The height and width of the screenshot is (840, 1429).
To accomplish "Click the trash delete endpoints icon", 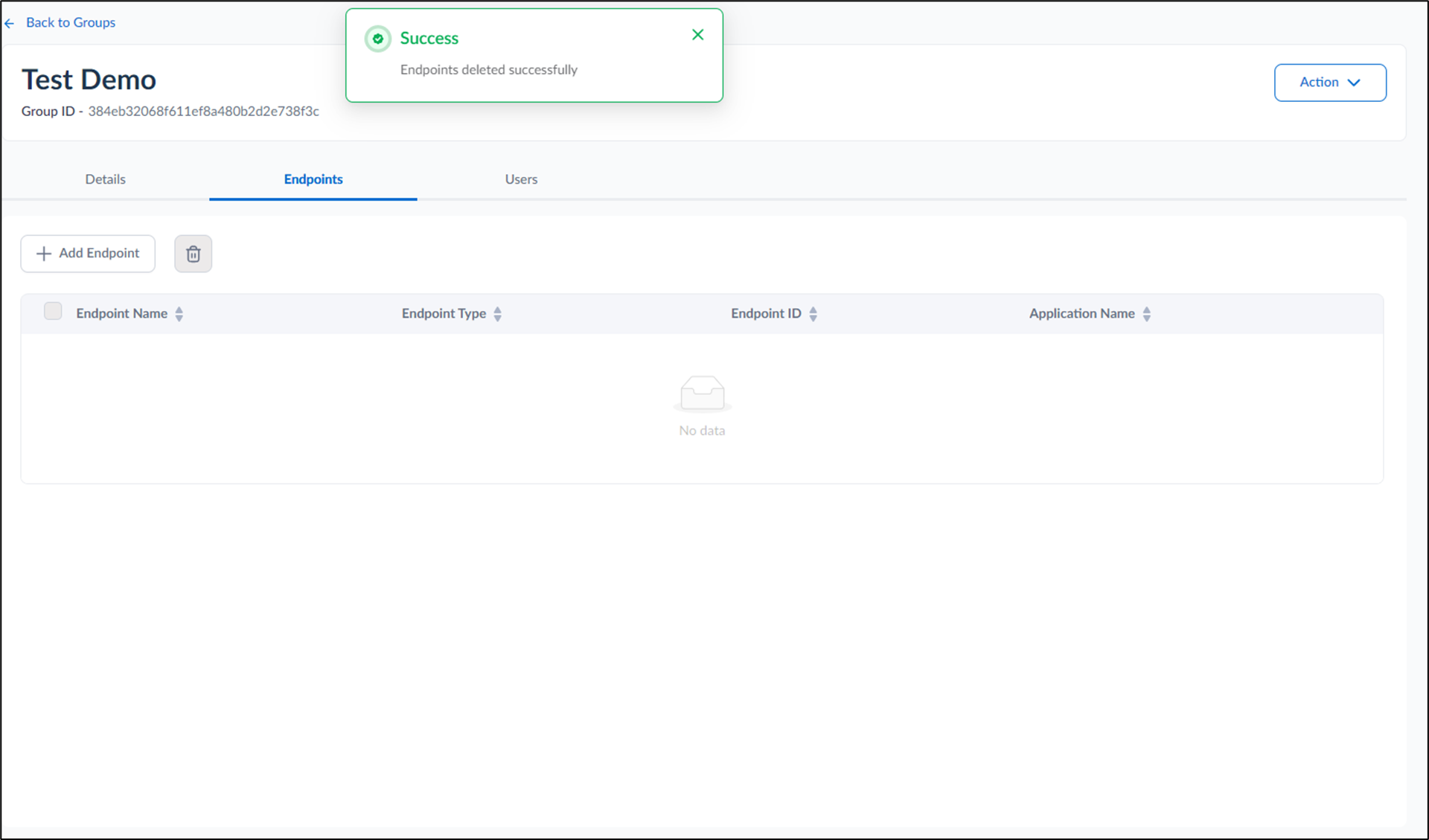I will click(x=193, y=254).
